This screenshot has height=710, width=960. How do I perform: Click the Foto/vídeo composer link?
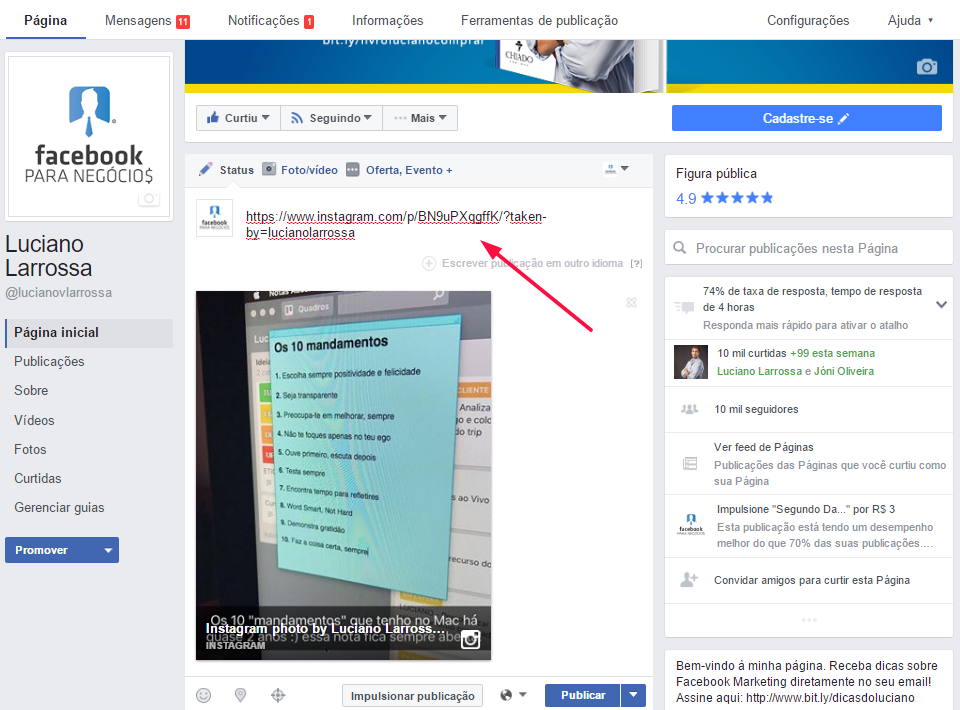click(x=309, y=170)
